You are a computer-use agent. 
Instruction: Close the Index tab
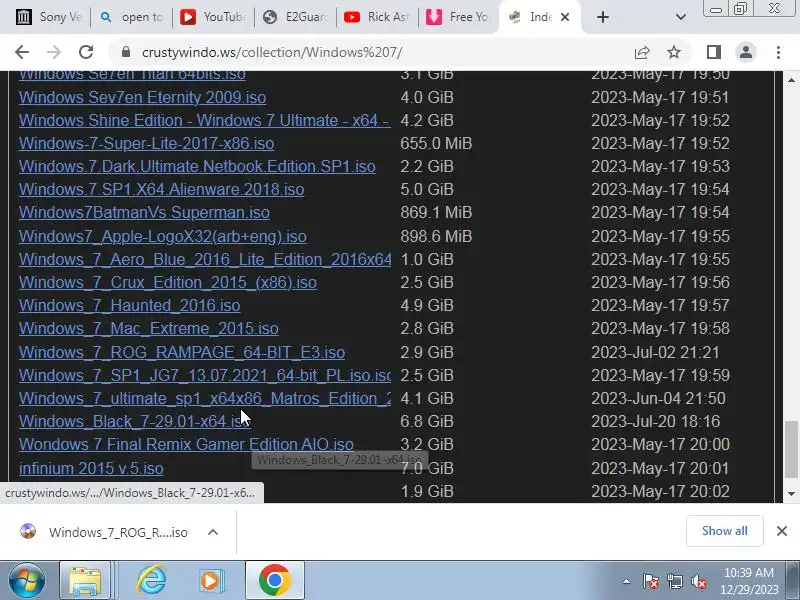click(565, 17)
